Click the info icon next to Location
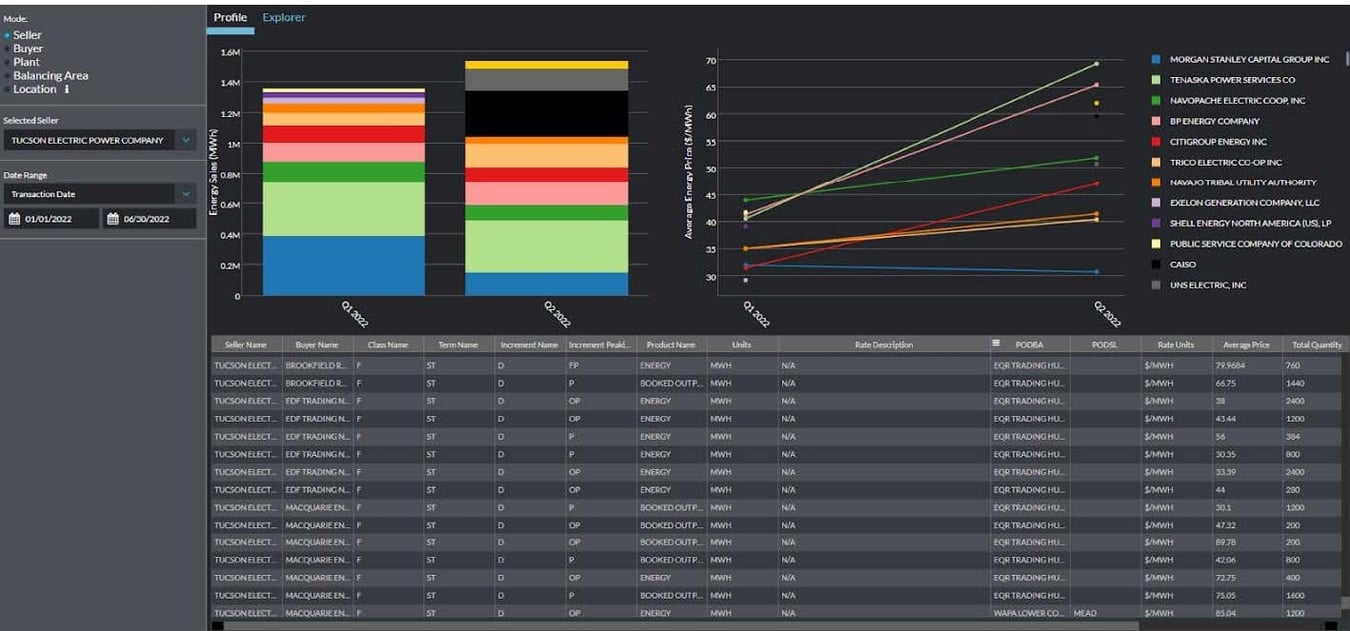This screenshot has width=1350, height=631. (x=66, y=89)
